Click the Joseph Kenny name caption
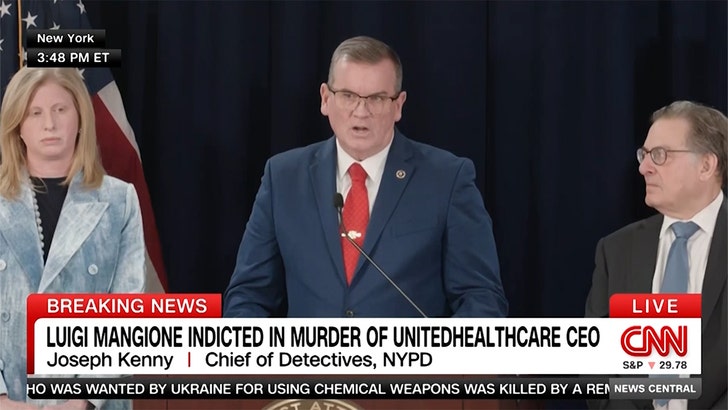Image resolution: width=728 pixels, height=410 pixels. [110, 360]
